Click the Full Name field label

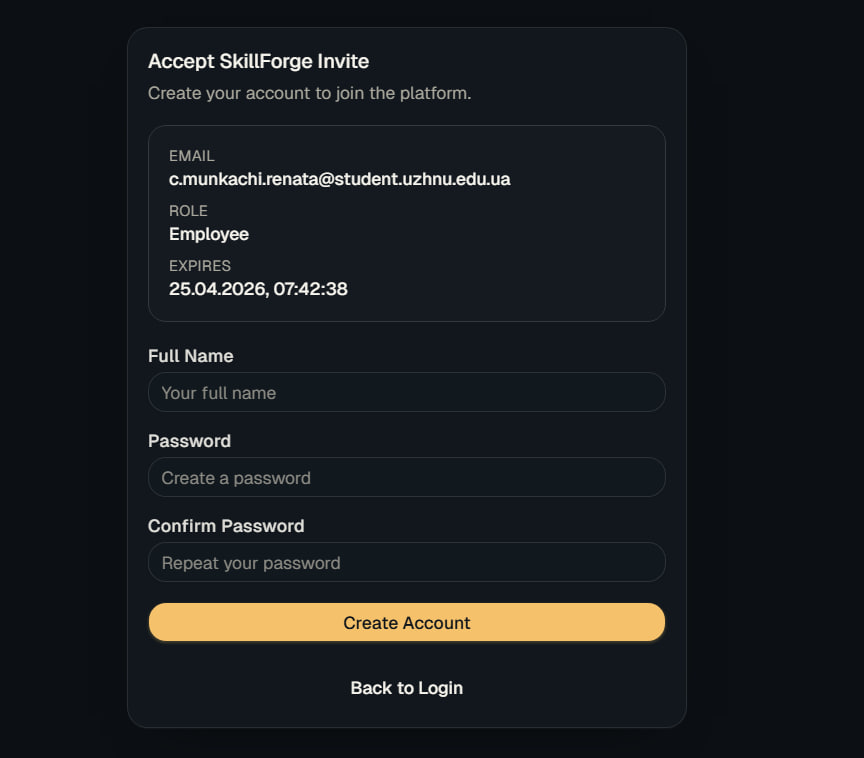(x=190, y=356)
